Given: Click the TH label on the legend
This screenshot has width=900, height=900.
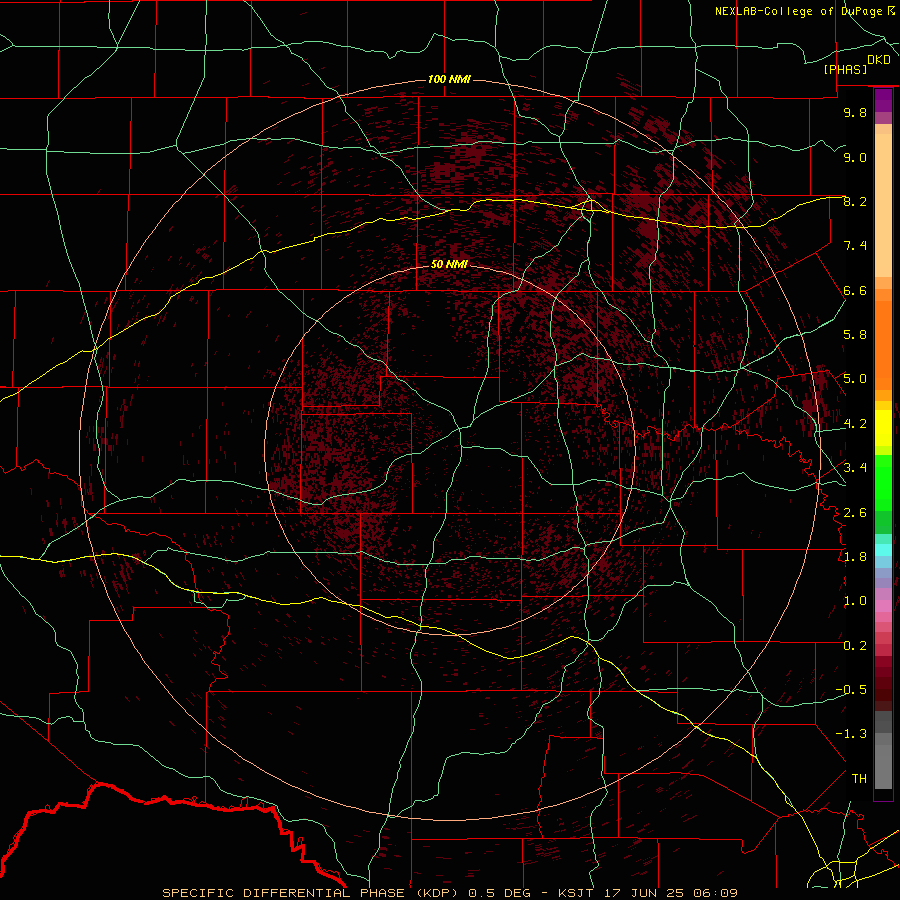Looking at the screenshot, I should click(x=859, y=779).
